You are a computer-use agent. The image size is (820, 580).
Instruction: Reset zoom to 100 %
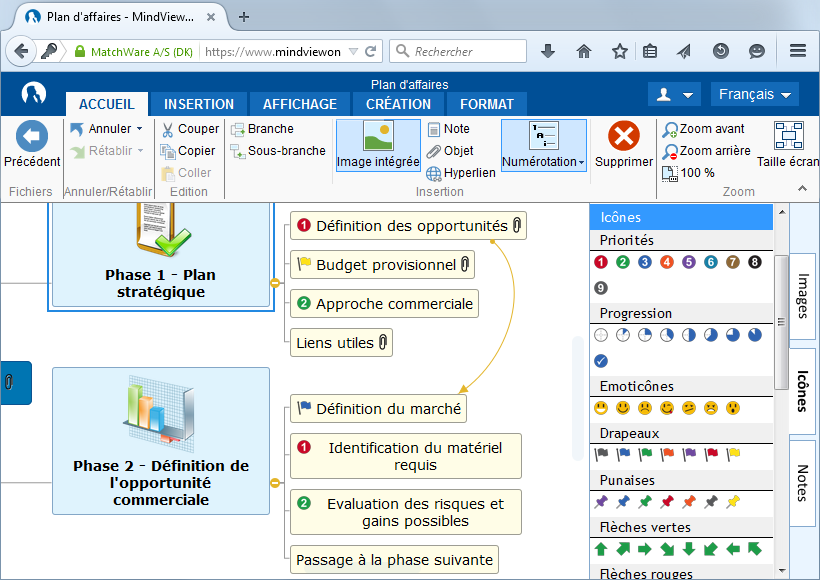pyautogui.click(x=688, y=173)
